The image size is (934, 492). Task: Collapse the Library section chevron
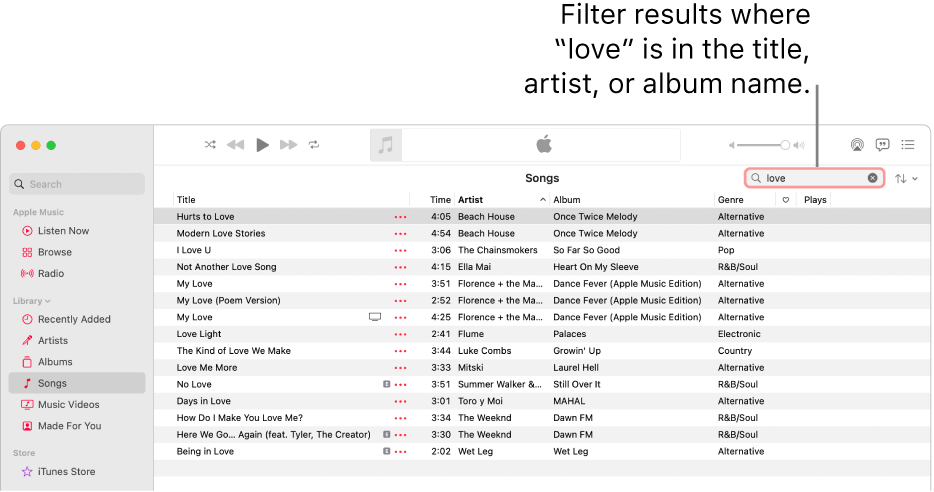click(48, 301)
